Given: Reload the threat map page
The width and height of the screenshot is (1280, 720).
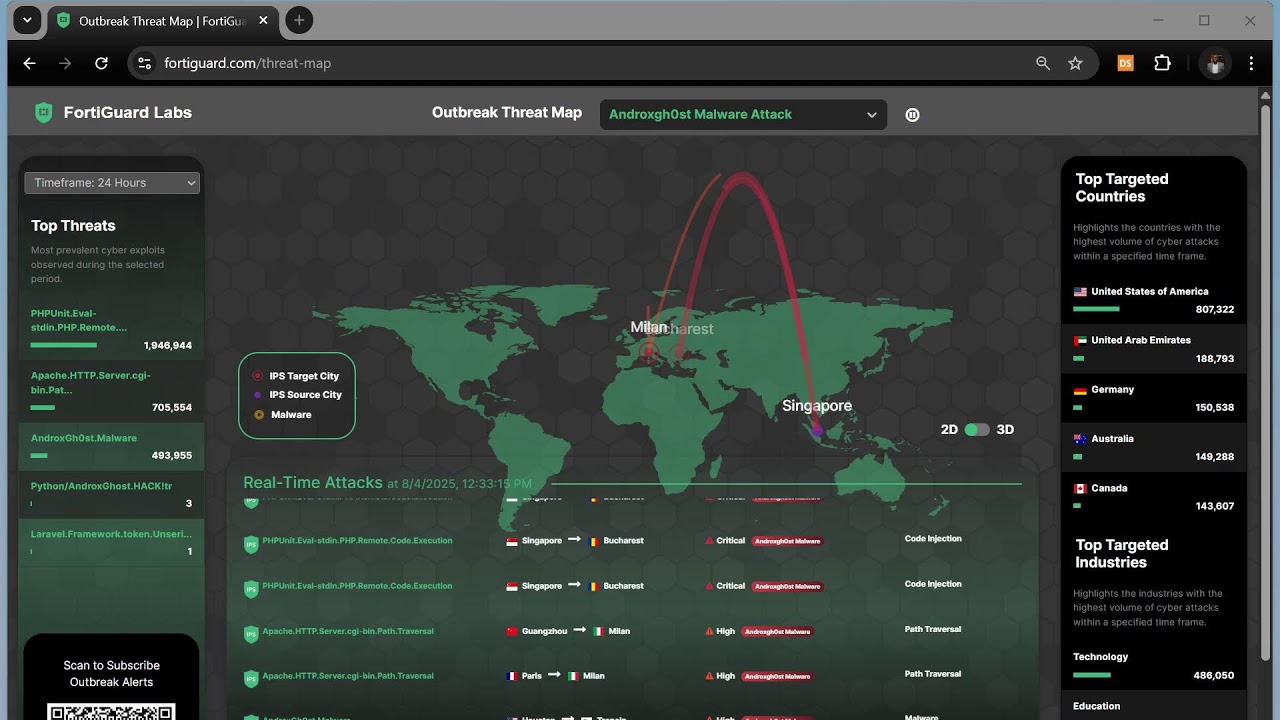Looking at the screenshot, I should click(x=101, y=63).
